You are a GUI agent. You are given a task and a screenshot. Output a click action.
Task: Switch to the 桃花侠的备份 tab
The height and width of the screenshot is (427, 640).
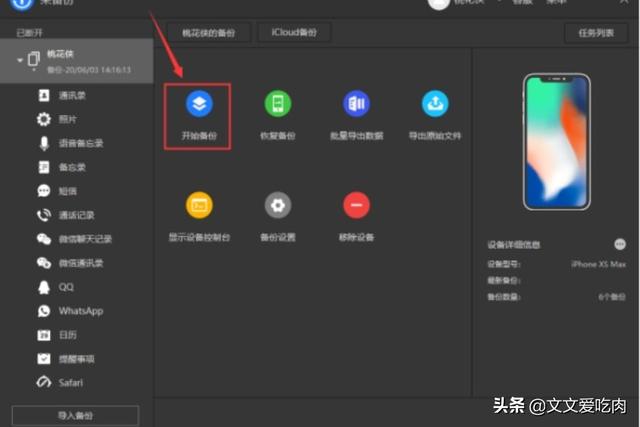tap(209, 33)
